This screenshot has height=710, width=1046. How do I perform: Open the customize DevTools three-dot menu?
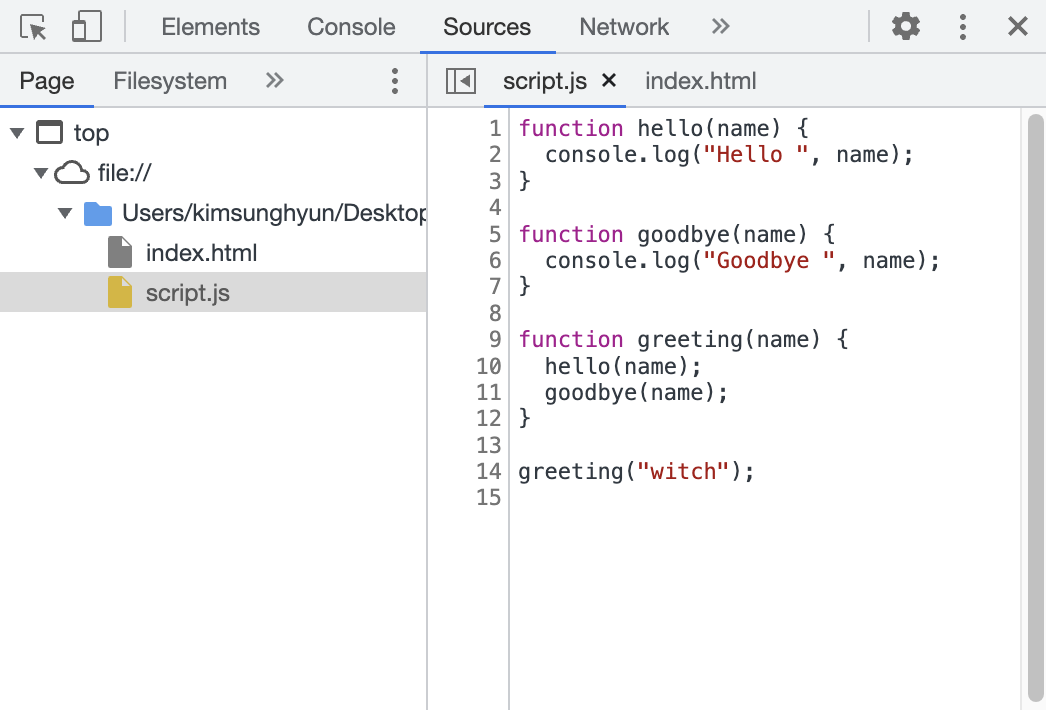[962, 26]
